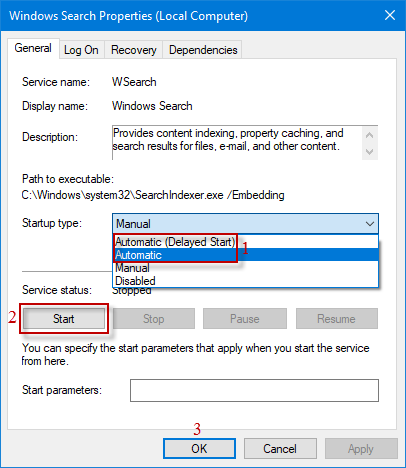Go to the Dependencies tab

point(203,50)
